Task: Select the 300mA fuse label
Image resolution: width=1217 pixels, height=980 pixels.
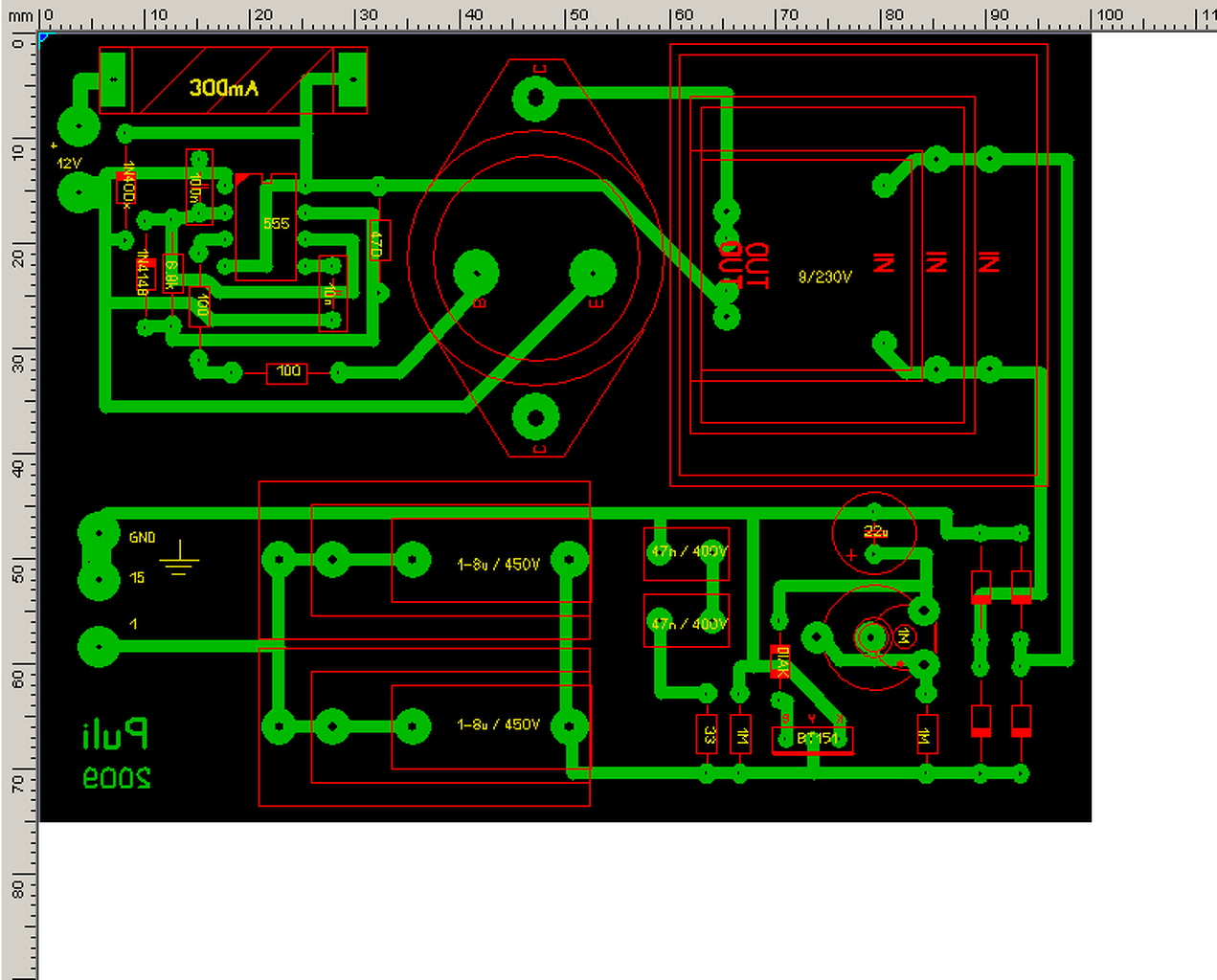Action: [223, 88]
